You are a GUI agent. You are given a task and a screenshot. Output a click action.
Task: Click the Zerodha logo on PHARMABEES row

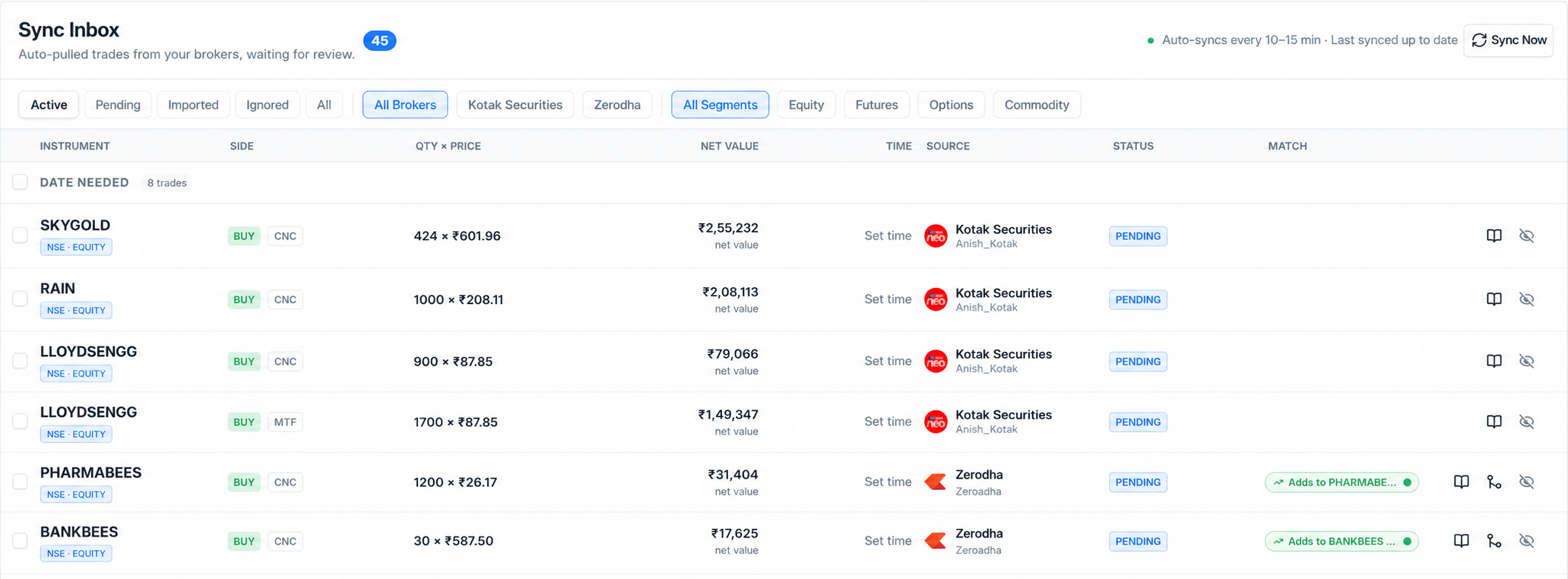click(x=936, y=482)
